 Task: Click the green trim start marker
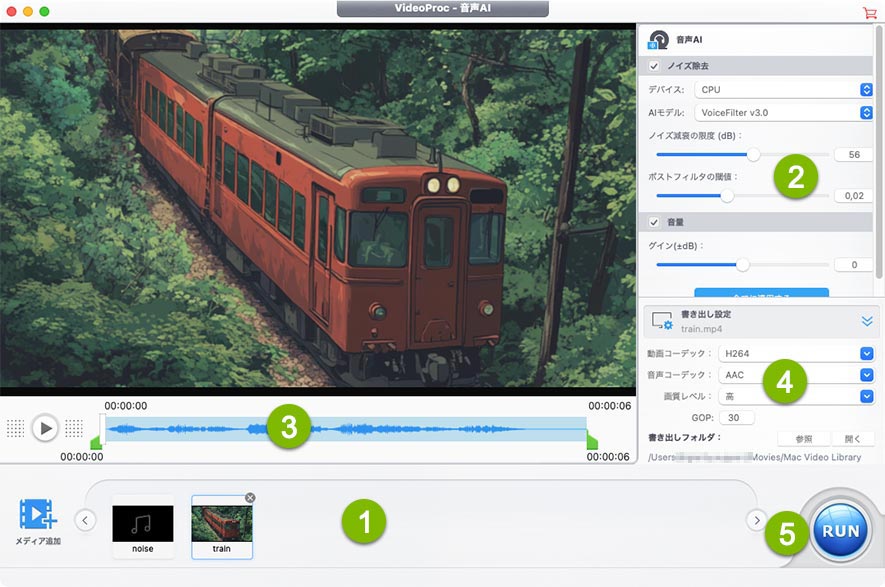[x=96, y=441]
